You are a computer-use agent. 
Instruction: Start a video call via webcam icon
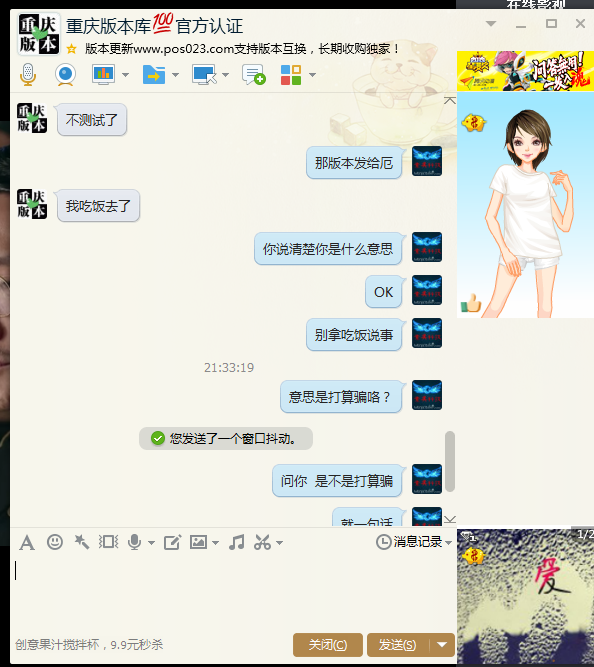tap(66, 74)
